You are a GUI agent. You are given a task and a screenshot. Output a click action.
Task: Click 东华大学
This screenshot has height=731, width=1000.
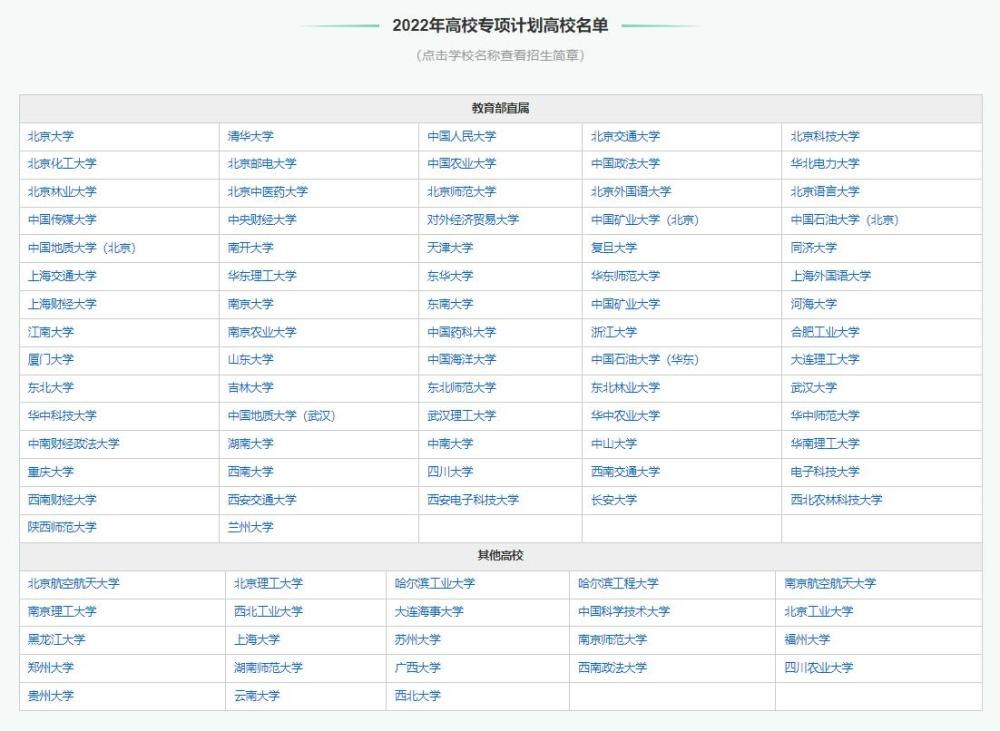click(x=450, y=276)
